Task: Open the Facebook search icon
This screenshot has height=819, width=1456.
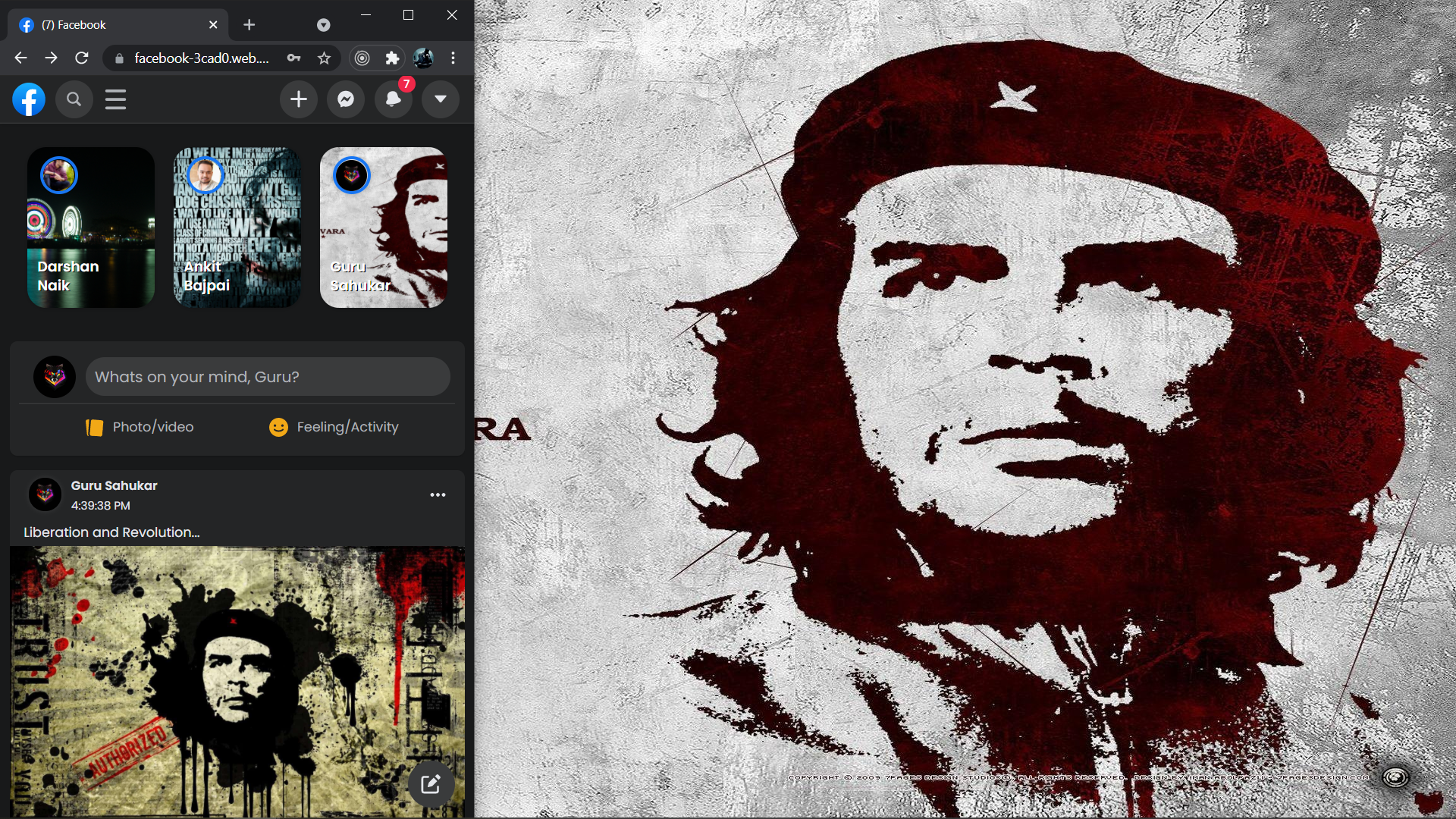Action: click(74, 99)
